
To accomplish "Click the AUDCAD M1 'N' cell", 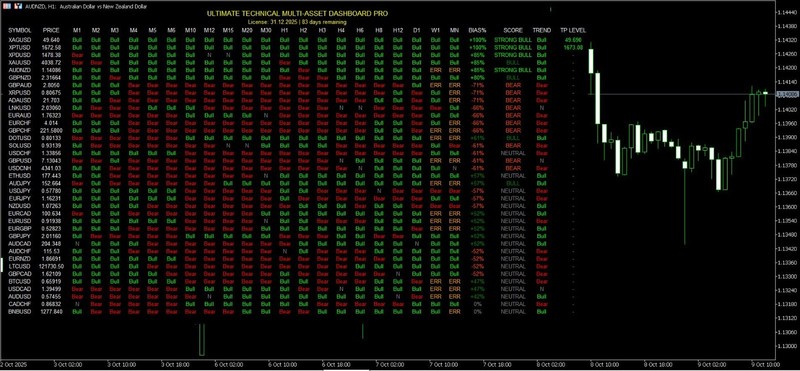I will pos(77,243).
